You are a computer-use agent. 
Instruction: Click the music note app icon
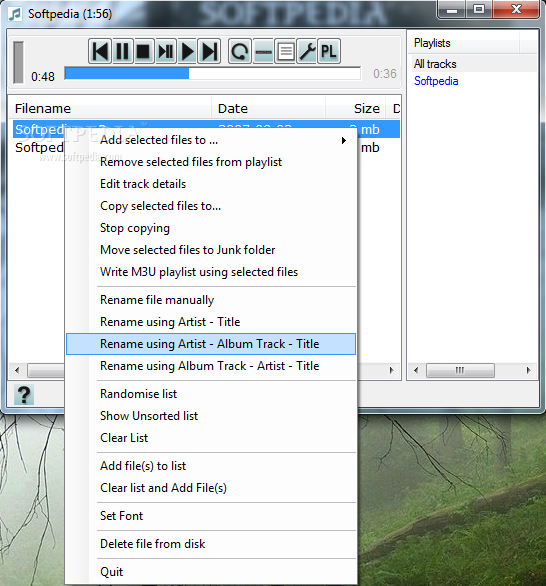pos(15,14)
